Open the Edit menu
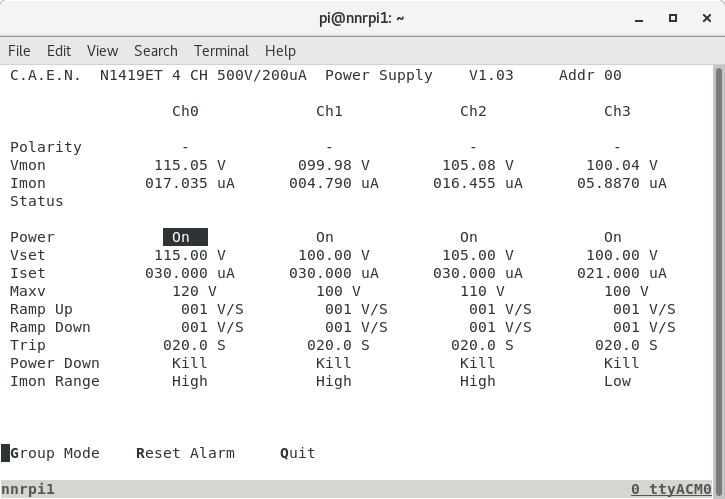725x499 pixels. (59, 51)
